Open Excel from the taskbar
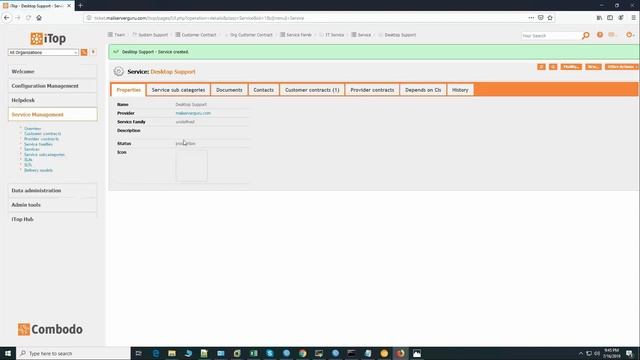The image size is (640, 360). pos(253,353)
